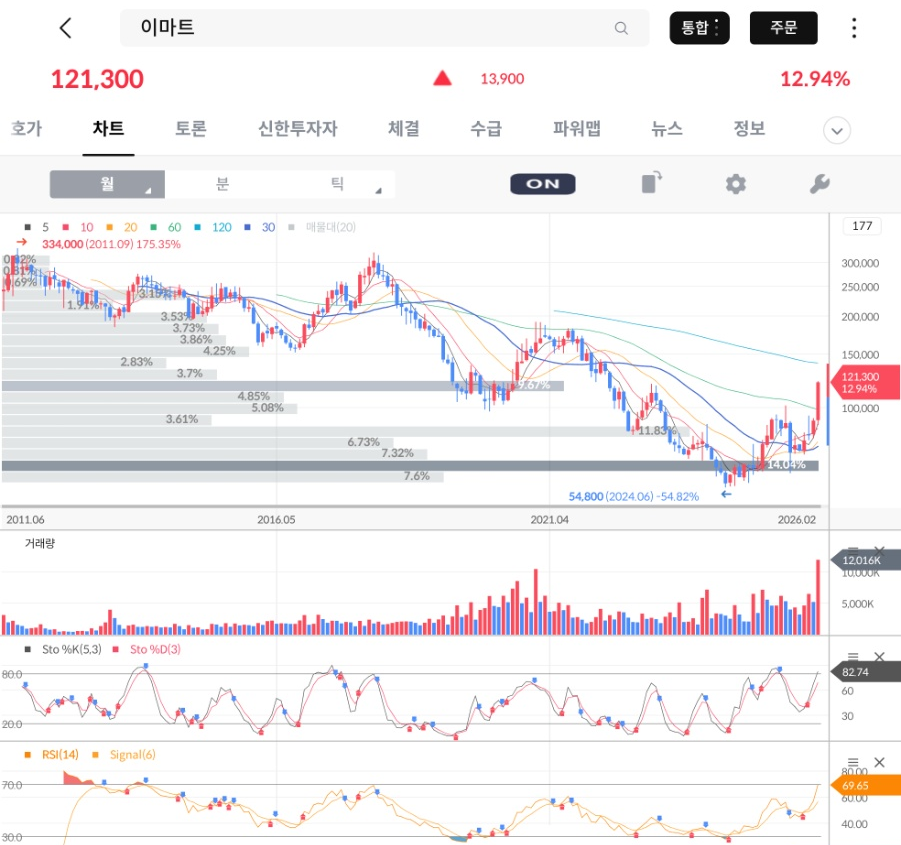Expand the chevron next to 정보 tab

click(x=836, y=130)
